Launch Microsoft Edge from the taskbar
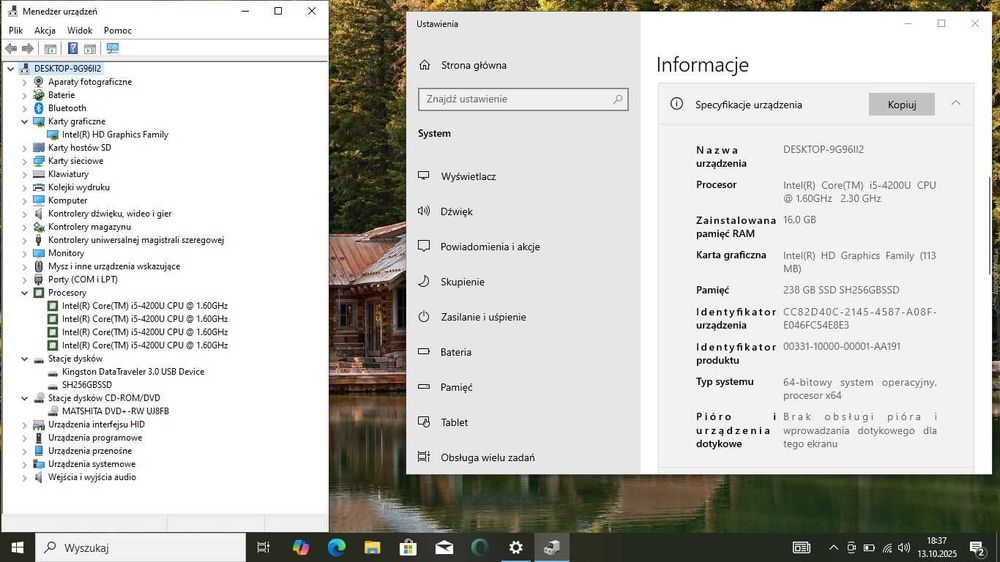The height and width of the screenshot is (562, 1000). pos(337,547)
